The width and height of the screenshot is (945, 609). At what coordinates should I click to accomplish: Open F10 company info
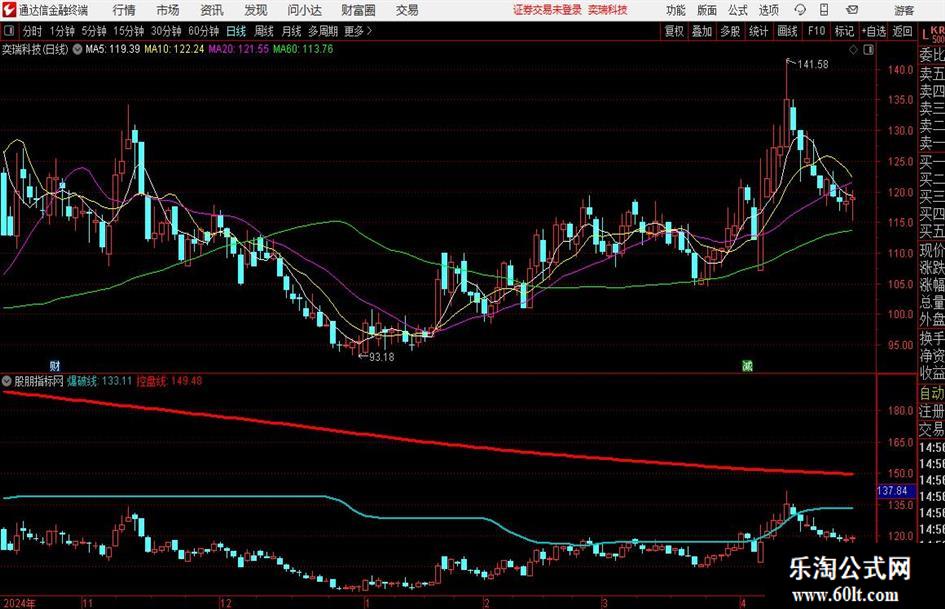[816, 31]
